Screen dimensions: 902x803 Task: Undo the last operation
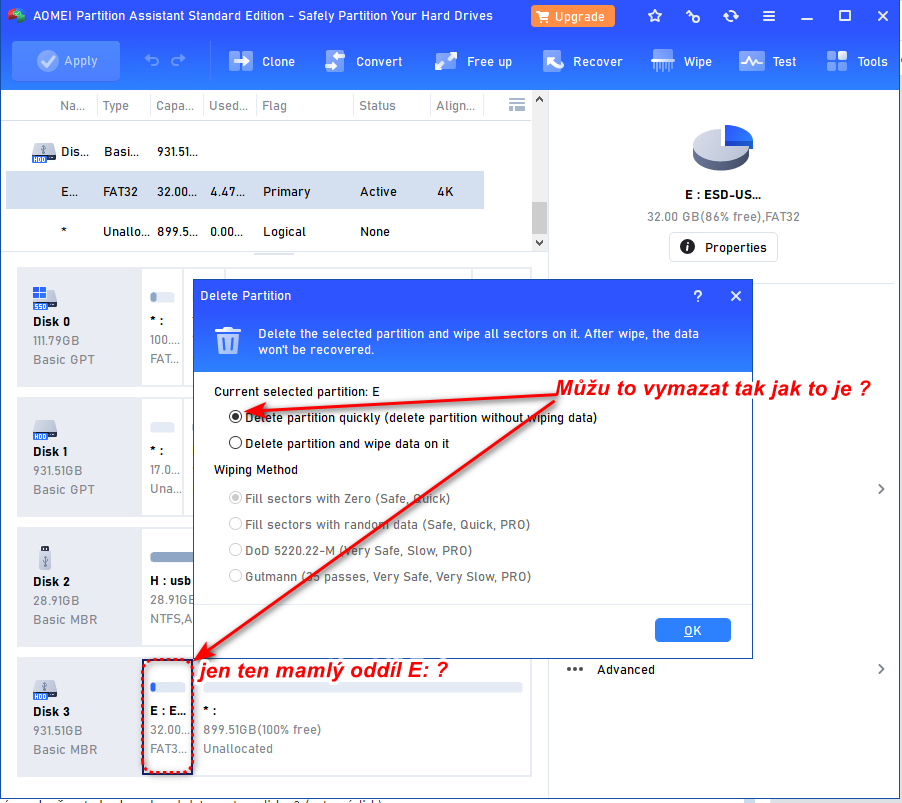click(152, 60)
